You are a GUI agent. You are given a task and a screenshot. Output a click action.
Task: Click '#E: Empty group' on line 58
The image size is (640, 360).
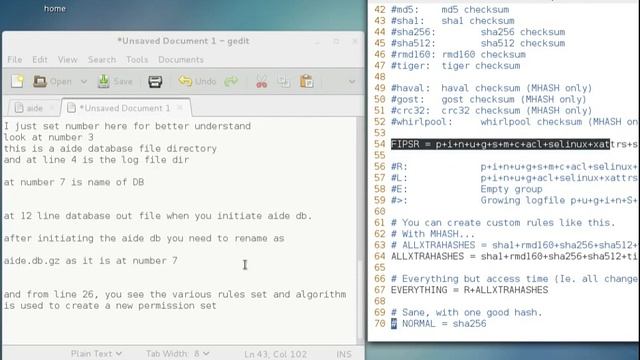point(467,189)
